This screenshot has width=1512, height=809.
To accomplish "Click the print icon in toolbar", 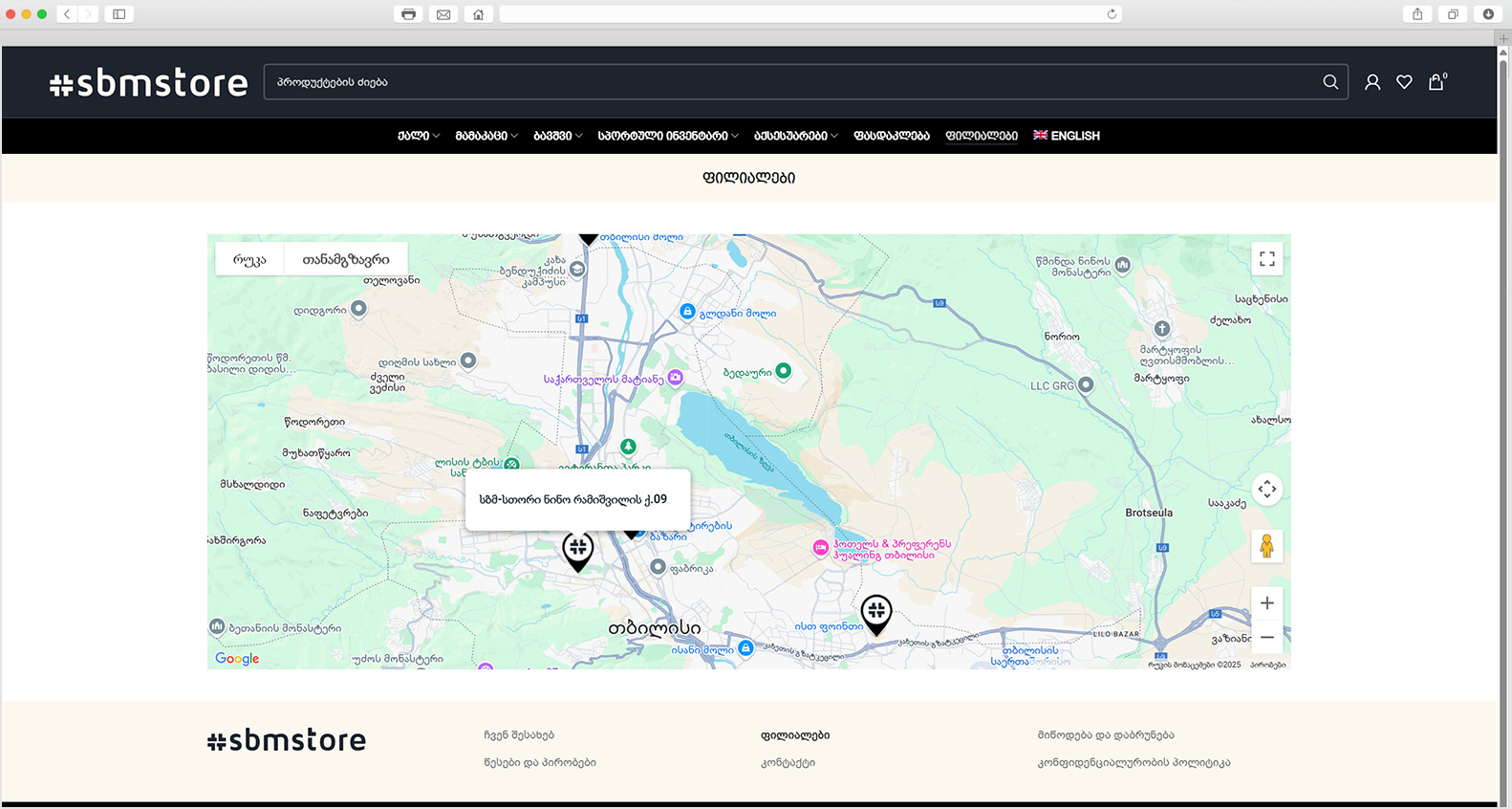I will pyautogui.click(x=408, y=14).
